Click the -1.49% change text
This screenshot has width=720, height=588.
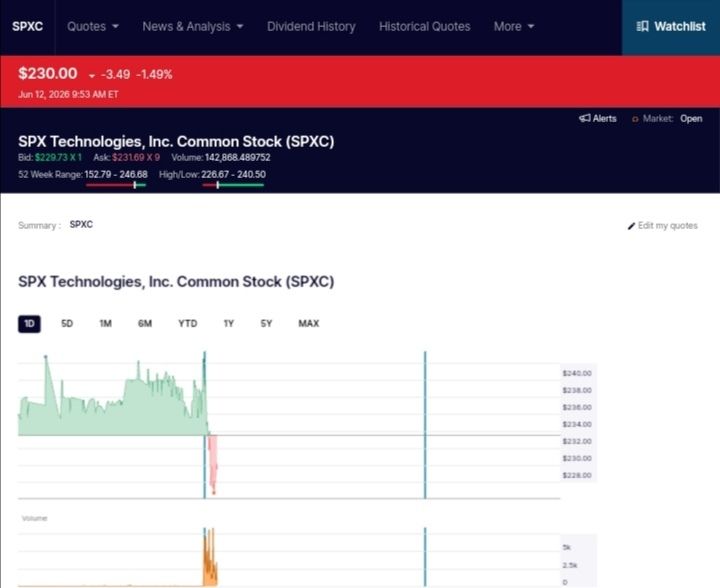[154, 74]
